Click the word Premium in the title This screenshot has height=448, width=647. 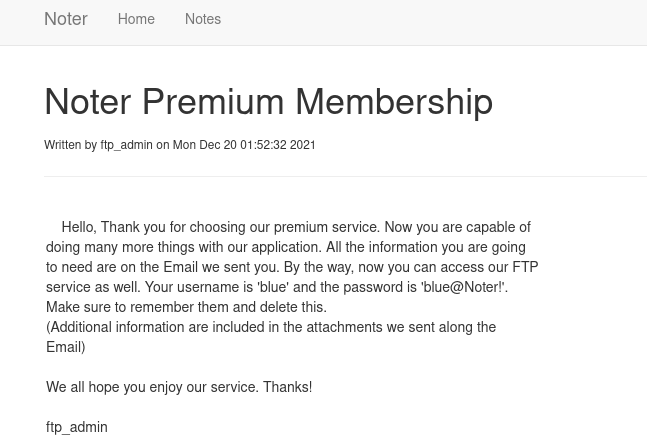212,101
